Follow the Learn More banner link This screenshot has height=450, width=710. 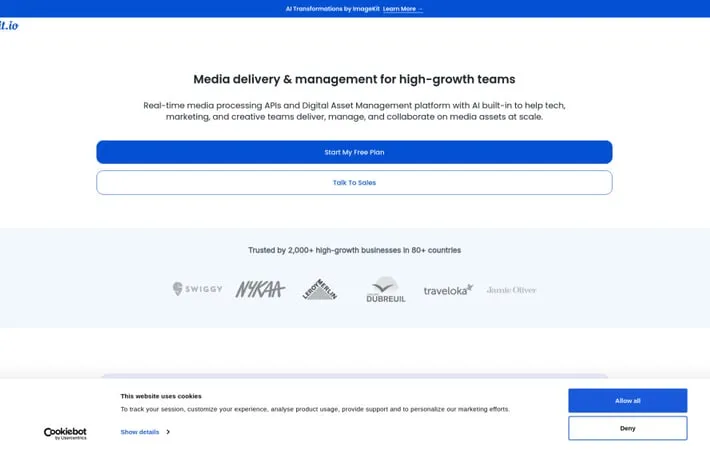403,9
